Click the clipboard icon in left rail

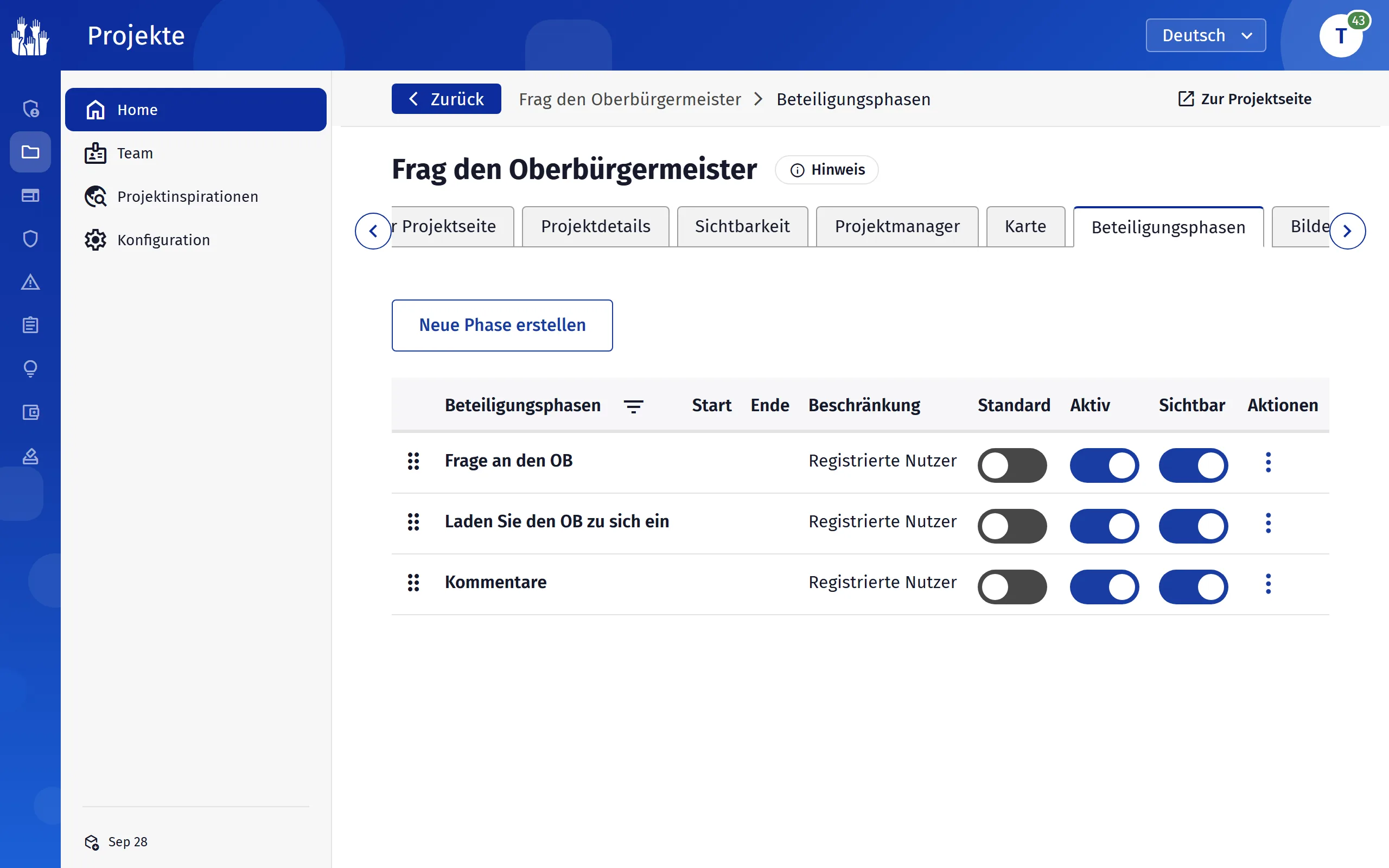pyautogui.click(x=30, y=325)
